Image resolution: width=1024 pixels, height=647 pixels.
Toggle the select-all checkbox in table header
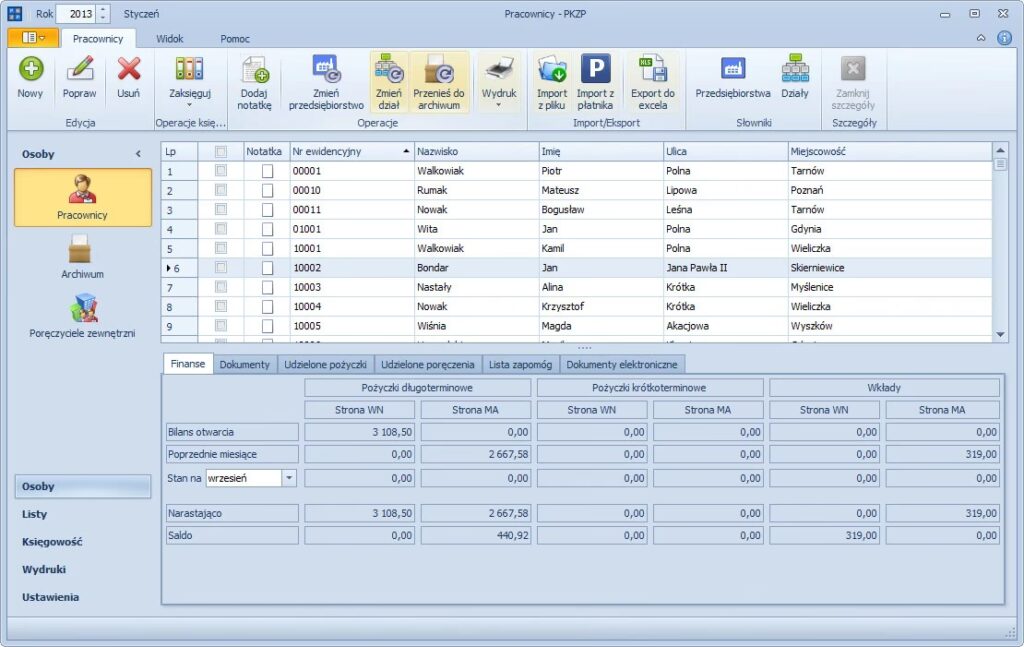pyautogui.click(x=221, y=152)
